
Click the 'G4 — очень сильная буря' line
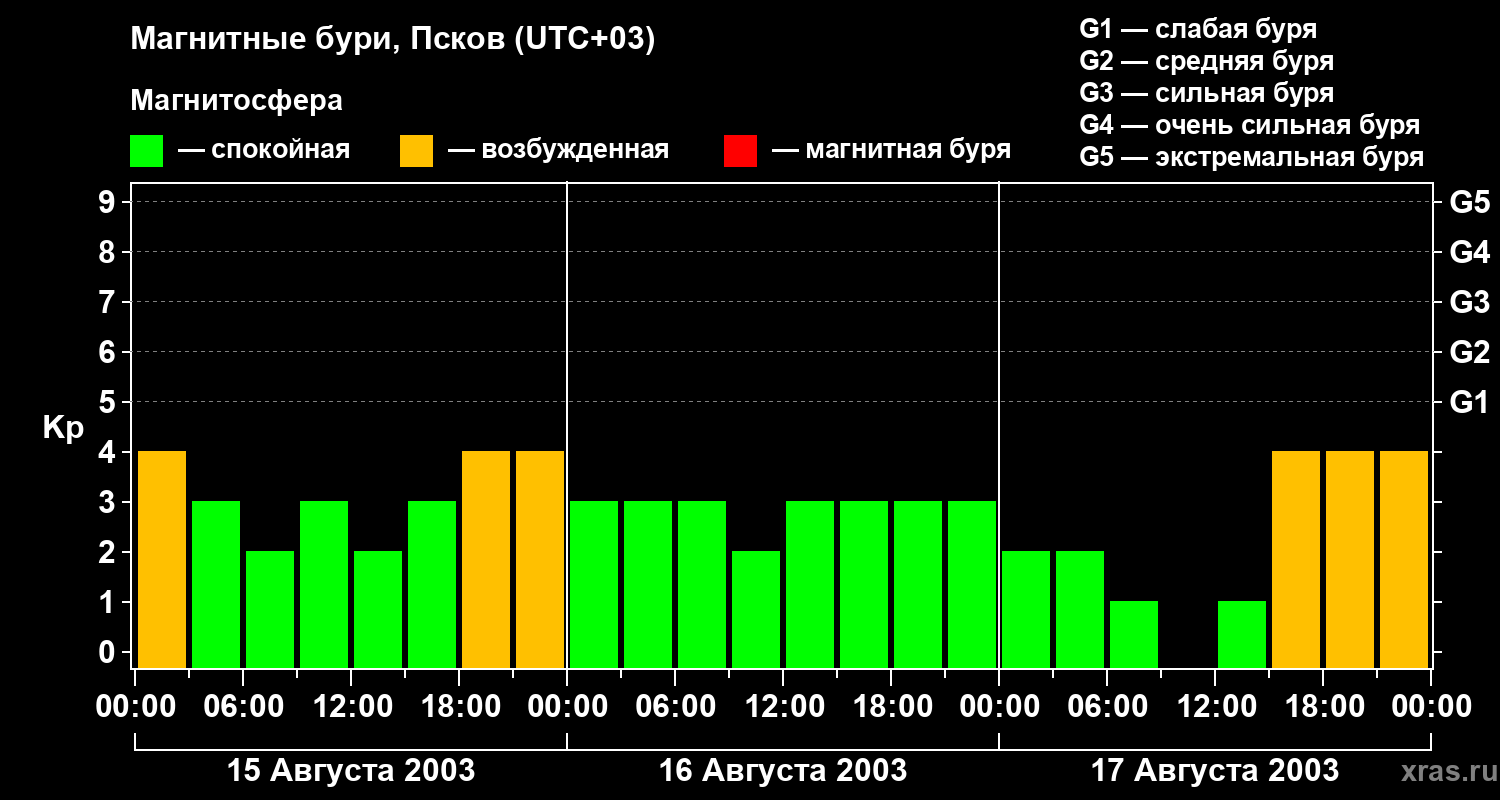pyautogui.click(x=1249, y=125)
